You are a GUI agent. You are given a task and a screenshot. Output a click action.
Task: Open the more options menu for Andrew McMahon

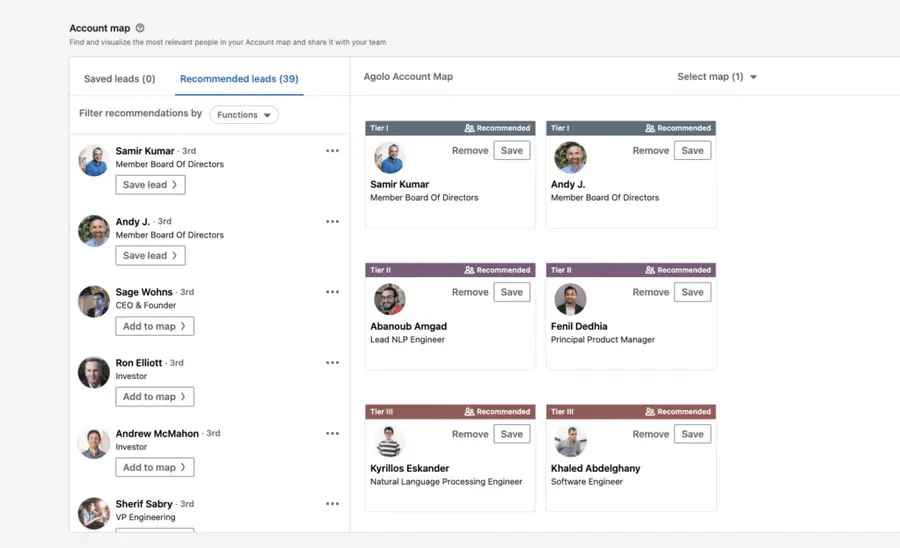coord(332,433)
